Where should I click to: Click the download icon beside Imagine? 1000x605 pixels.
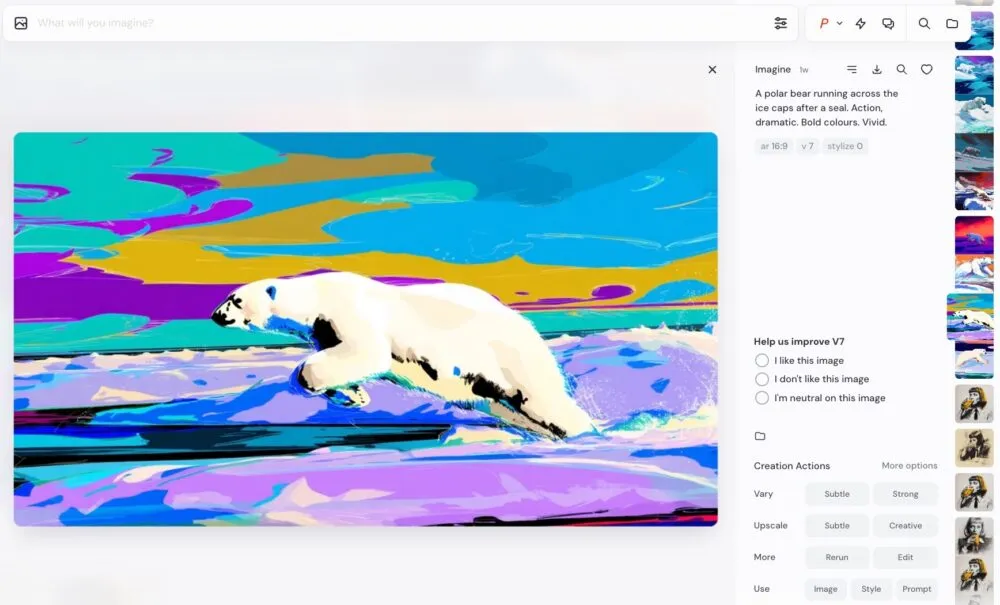tap(877, 70)
